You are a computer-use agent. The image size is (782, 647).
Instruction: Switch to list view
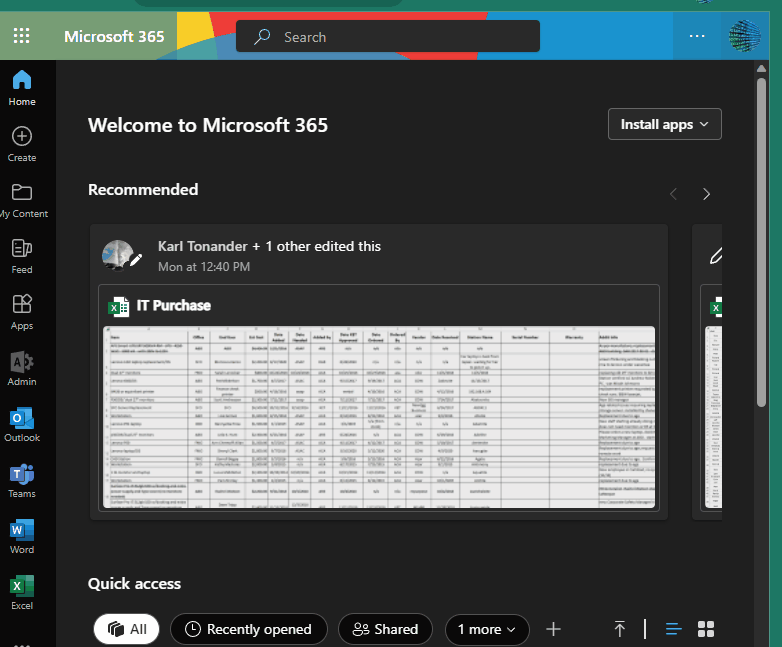(x=673, y=629)
